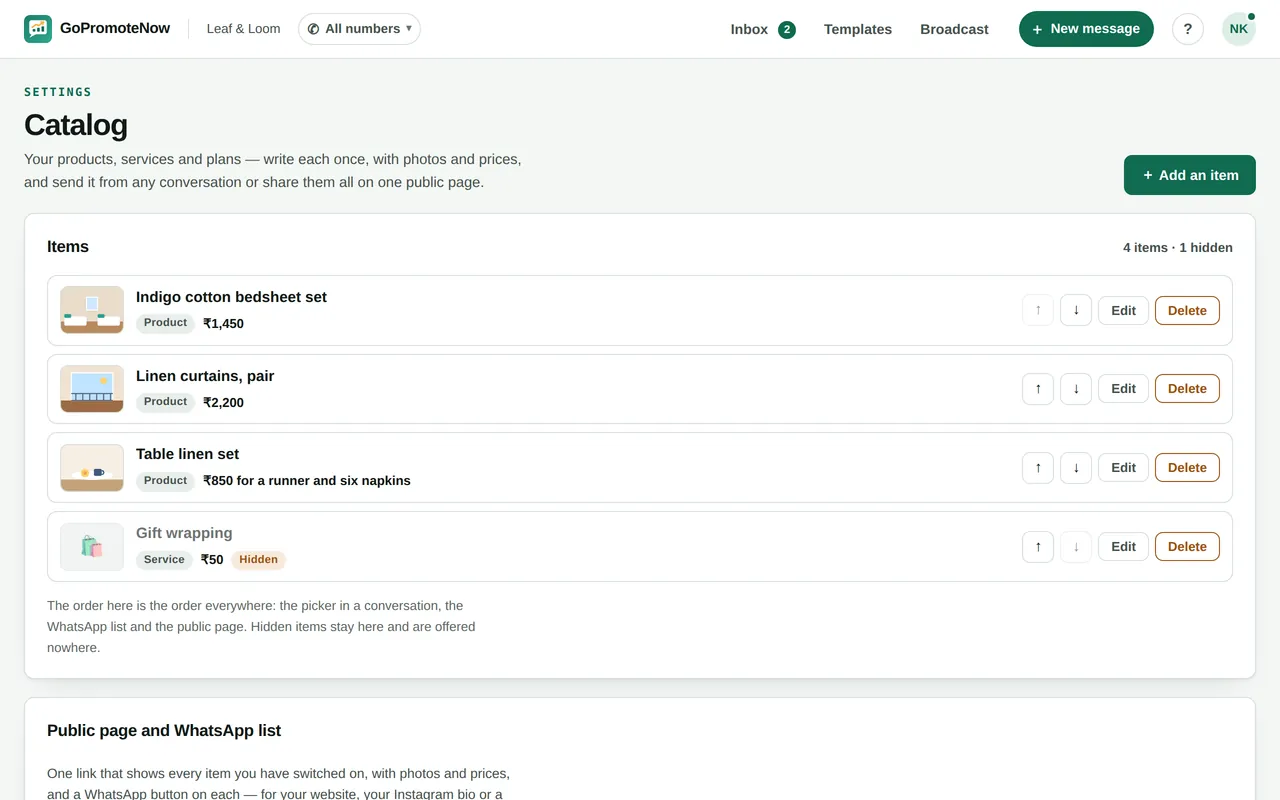Viewport: 1280px width, 800px height.
Task: Click the '4 items · 1 hidden' count
Action: [x=1178, y=247]
